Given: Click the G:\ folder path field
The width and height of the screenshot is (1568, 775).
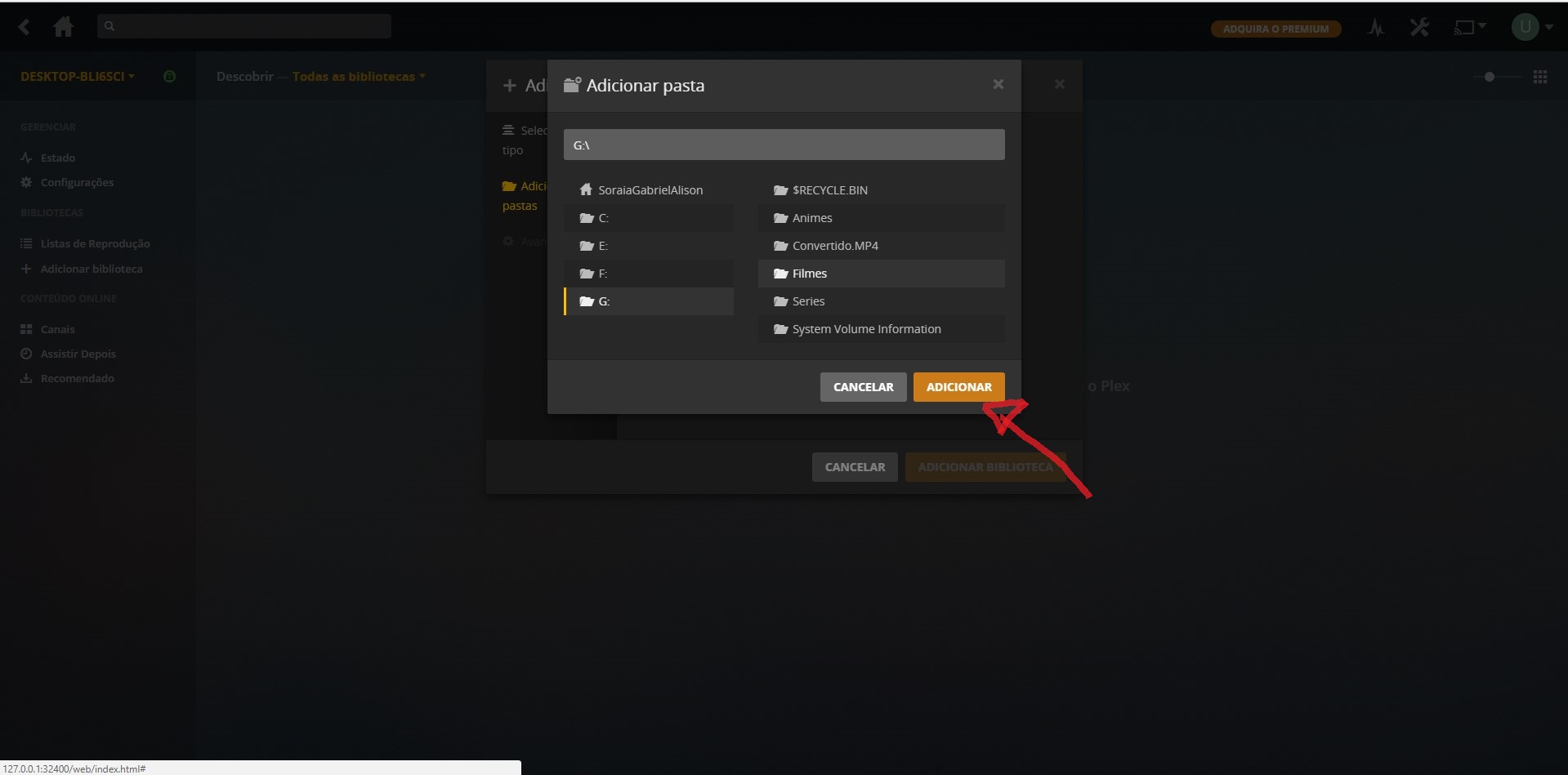Looking at the screenshot, I should point(784,145).
